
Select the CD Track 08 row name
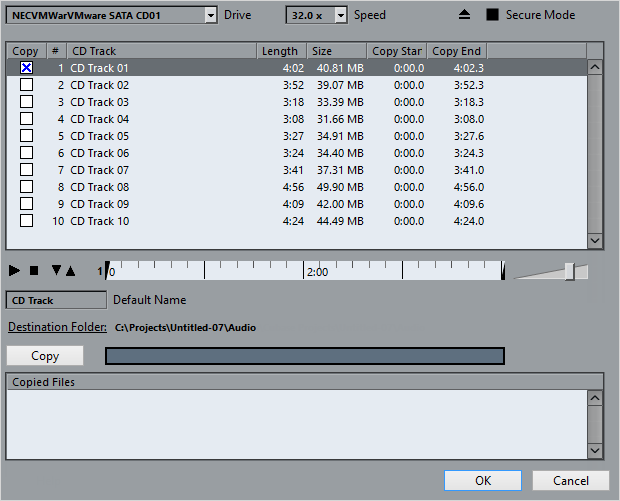click(x=100, y=187)
